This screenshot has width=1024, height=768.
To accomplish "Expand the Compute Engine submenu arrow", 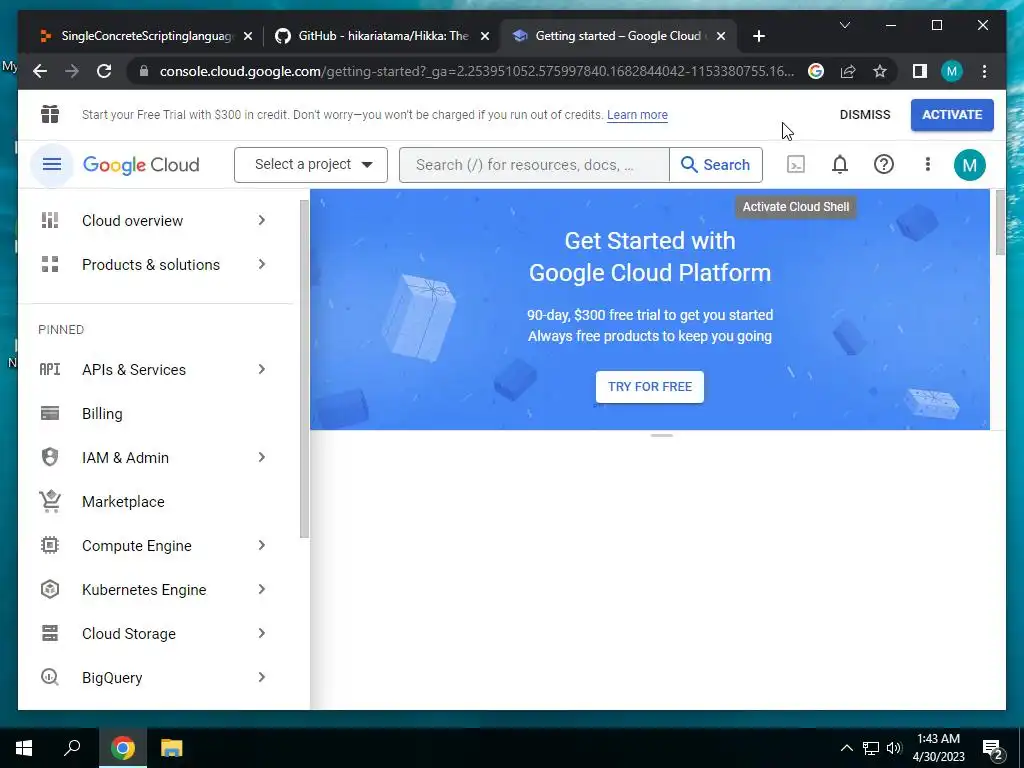I will click(261, 545).
